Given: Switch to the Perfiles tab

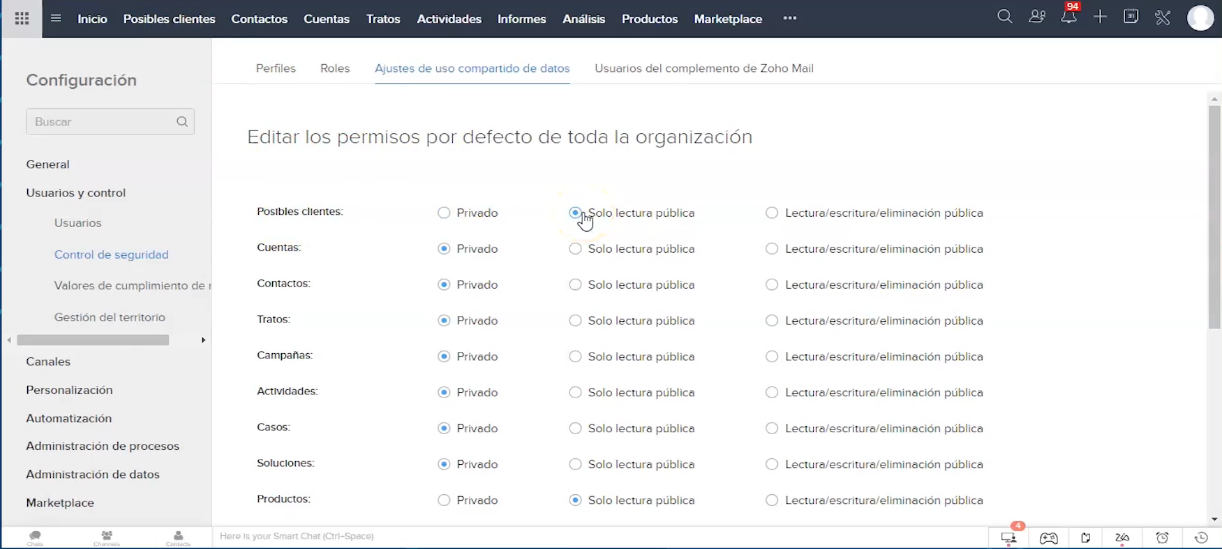Looking at the screenshot, I should 276,68.
